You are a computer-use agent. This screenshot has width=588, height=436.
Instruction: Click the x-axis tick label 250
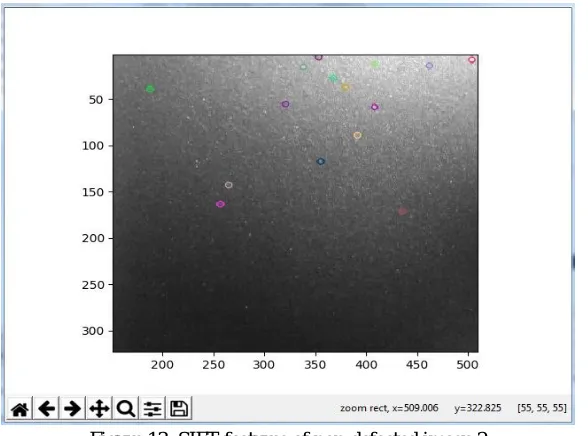(213, 365)
